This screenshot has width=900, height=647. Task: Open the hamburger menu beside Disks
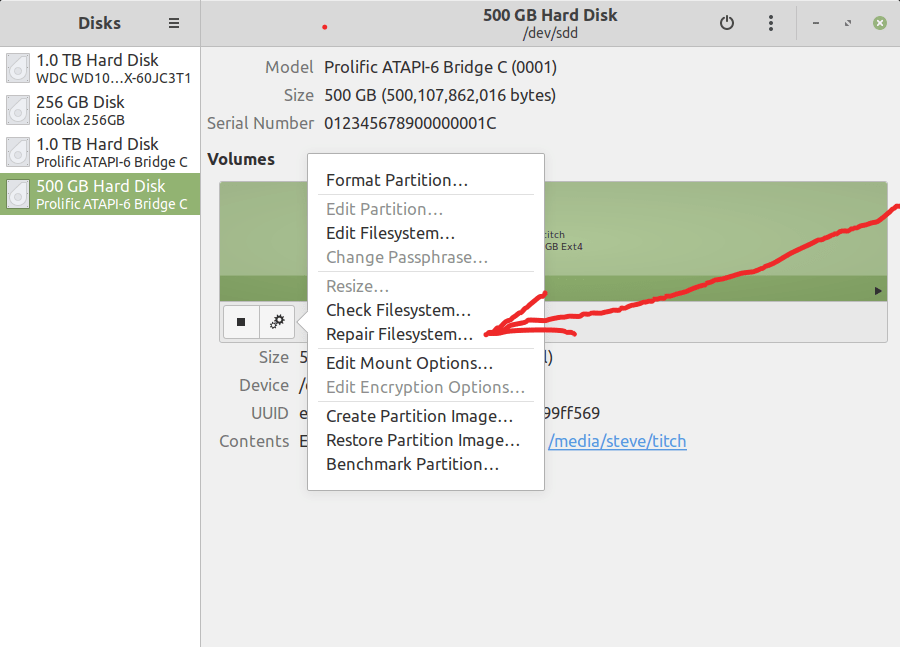click(x=173, y=22)
